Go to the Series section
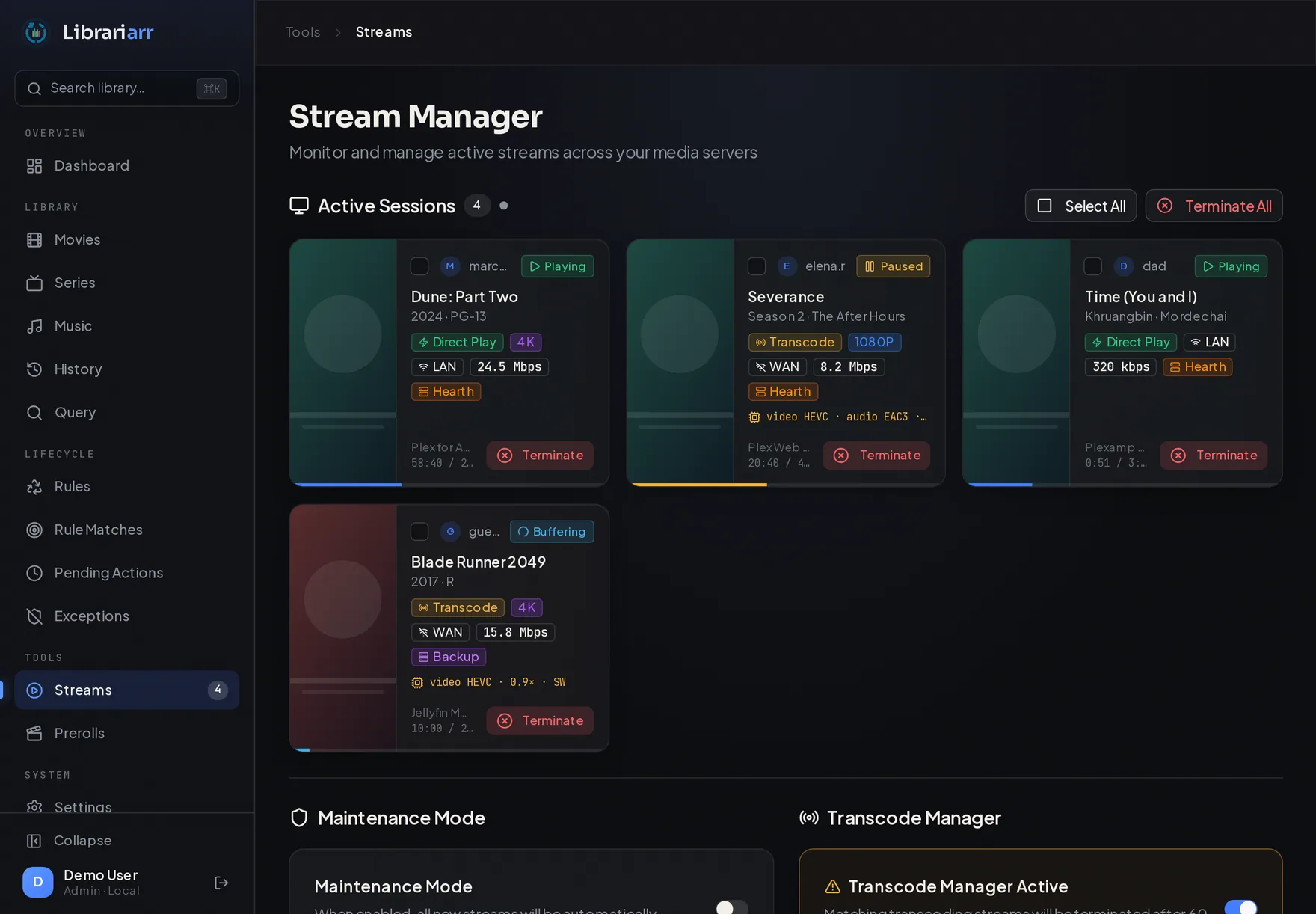Viewport: 1316px width, 914px height. pyautogui.click(x=127, y=283)
